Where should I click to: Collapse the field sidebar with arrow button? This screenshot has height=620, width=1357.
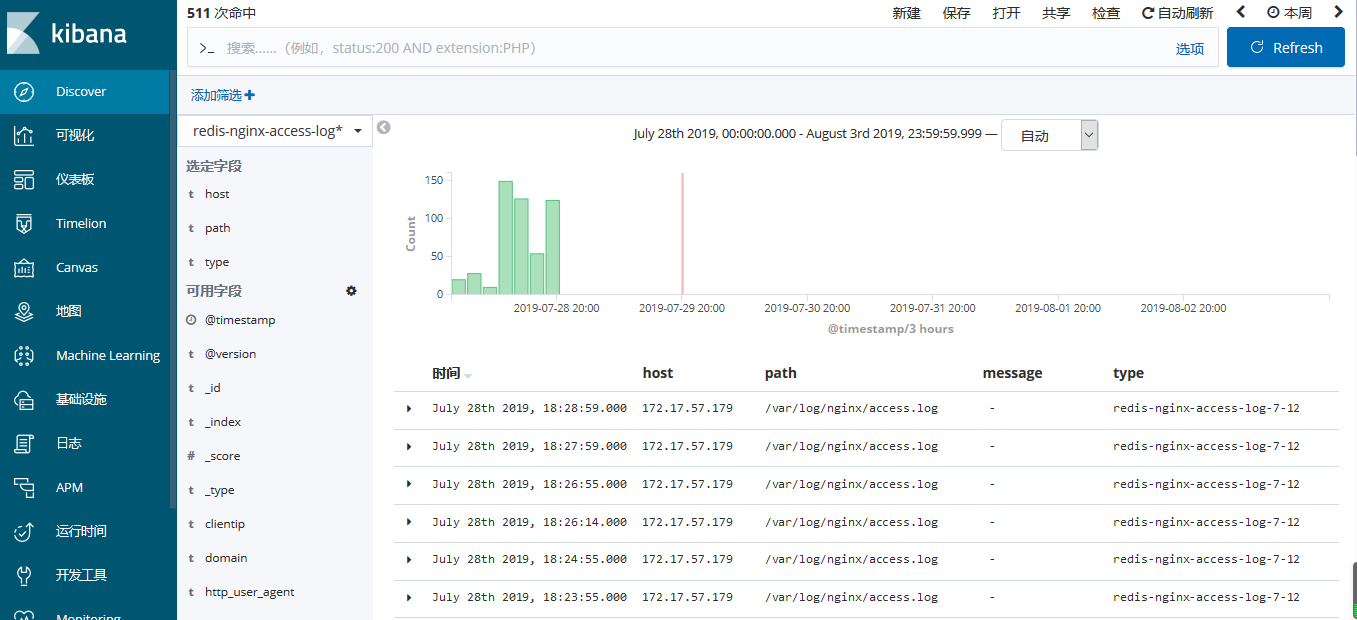click(383, 128)
